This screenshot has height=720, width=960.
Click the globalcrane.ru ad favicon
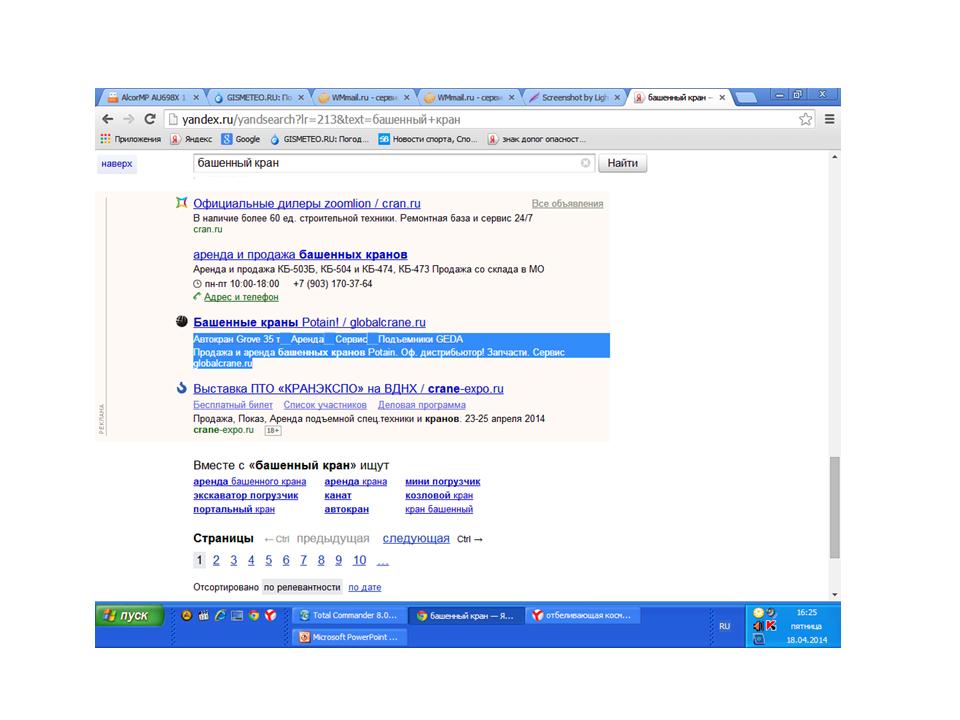pyautogui.click(x=181, y=321)
